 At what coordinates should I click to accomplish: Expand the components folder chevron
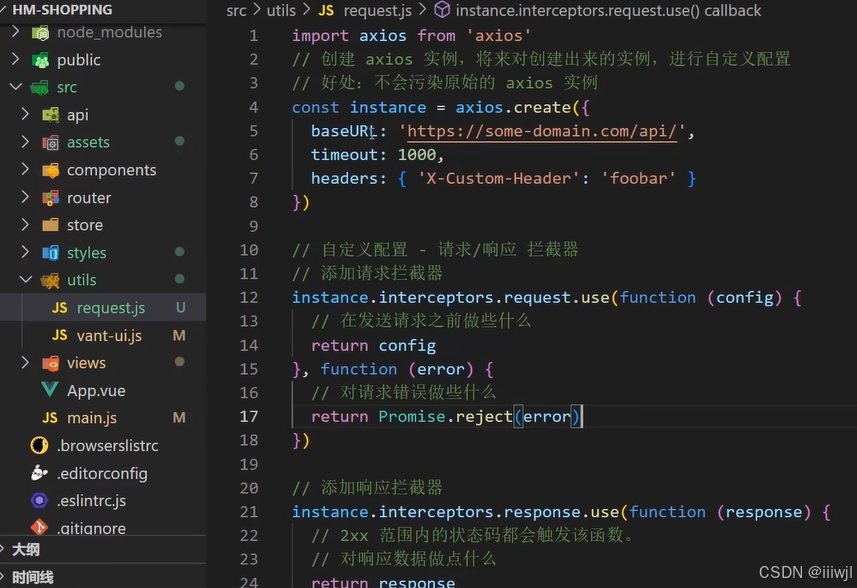click(25, 169)
